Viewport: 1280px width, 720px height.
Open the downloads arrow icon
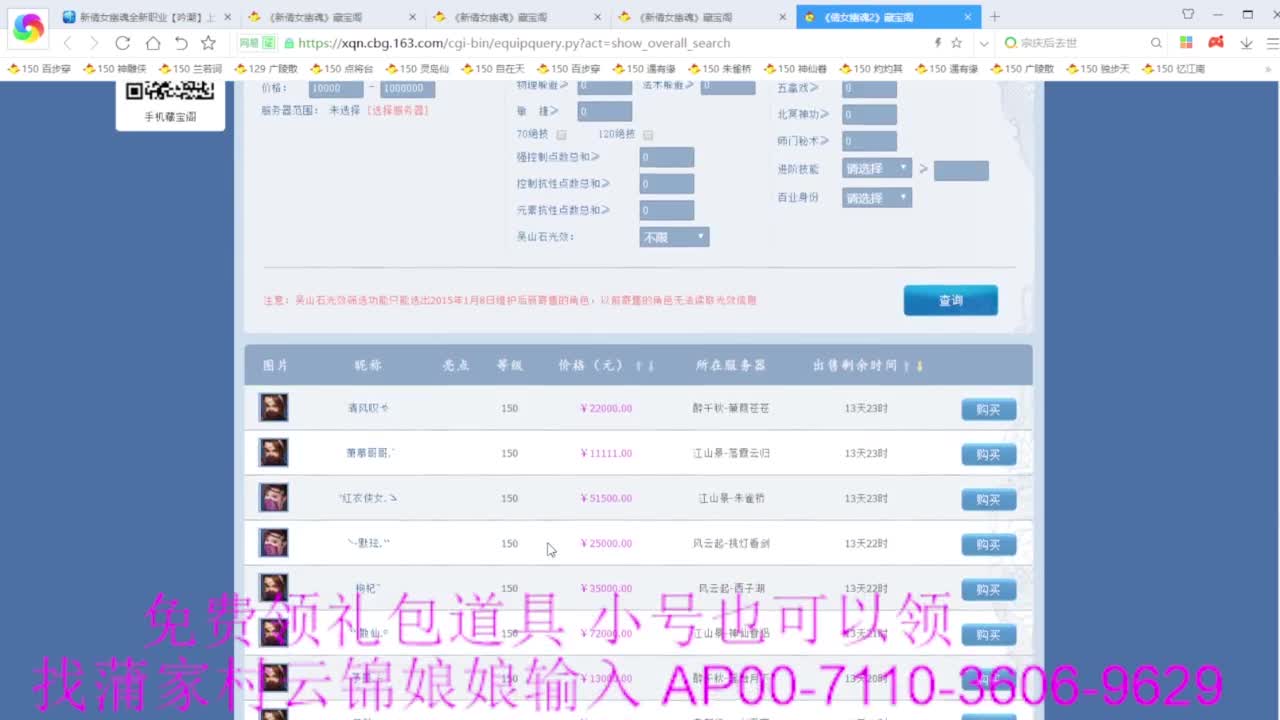(1246, 43)
